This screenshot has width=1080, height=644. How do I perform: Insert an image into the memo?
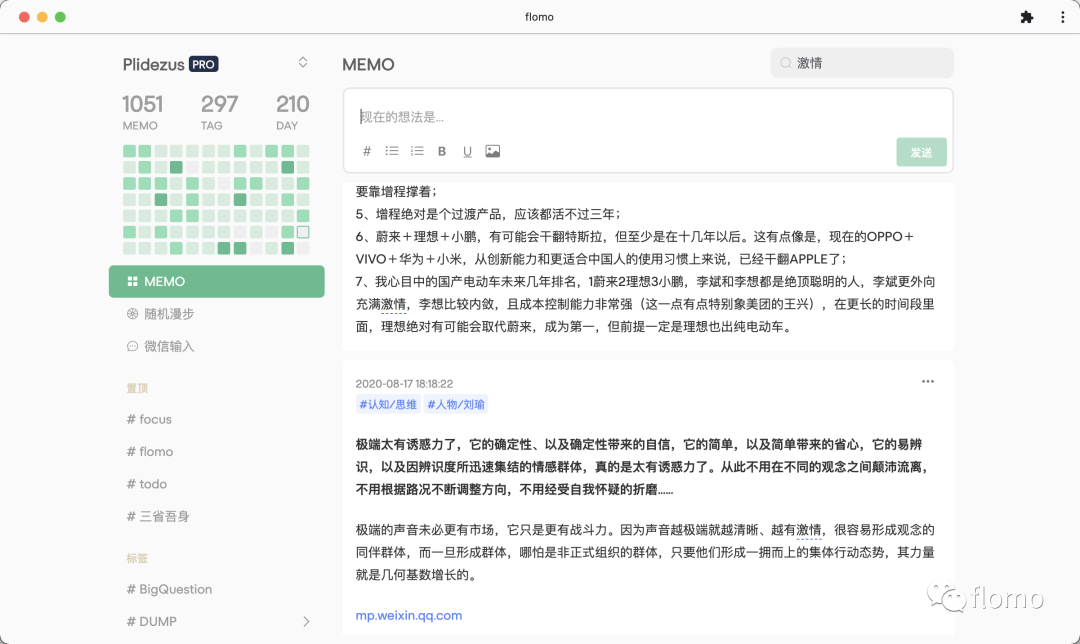492,151
